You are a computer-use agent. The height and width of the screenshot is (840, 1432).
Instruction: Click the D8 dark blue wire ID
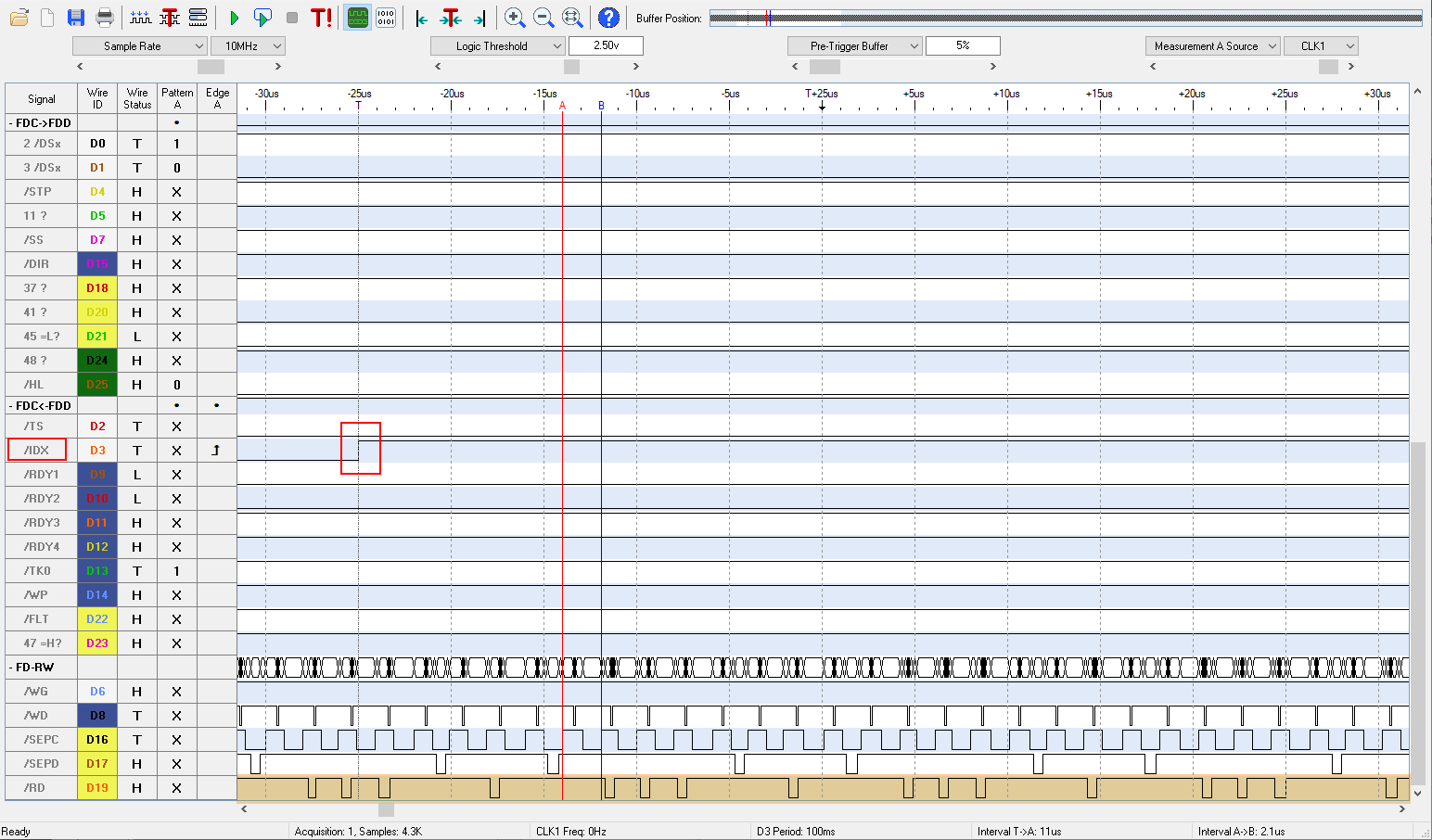97,715
